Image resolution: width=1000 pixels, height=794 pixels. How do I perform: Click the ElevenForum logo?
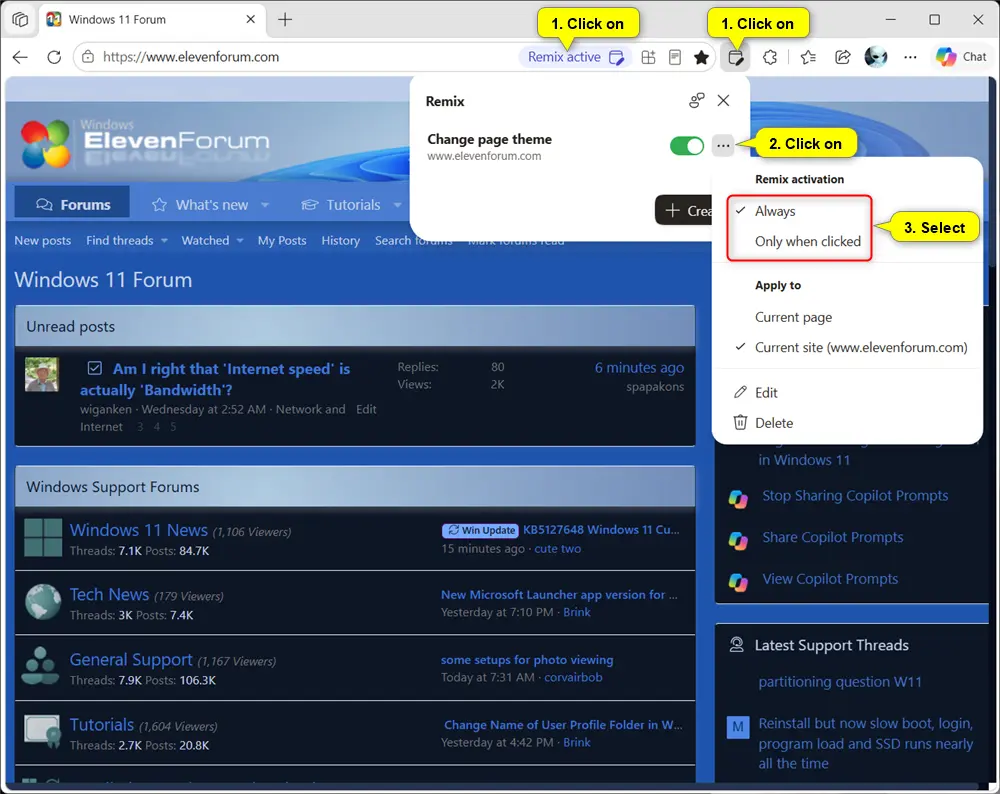pyautogui.click(x=145, y=143)
